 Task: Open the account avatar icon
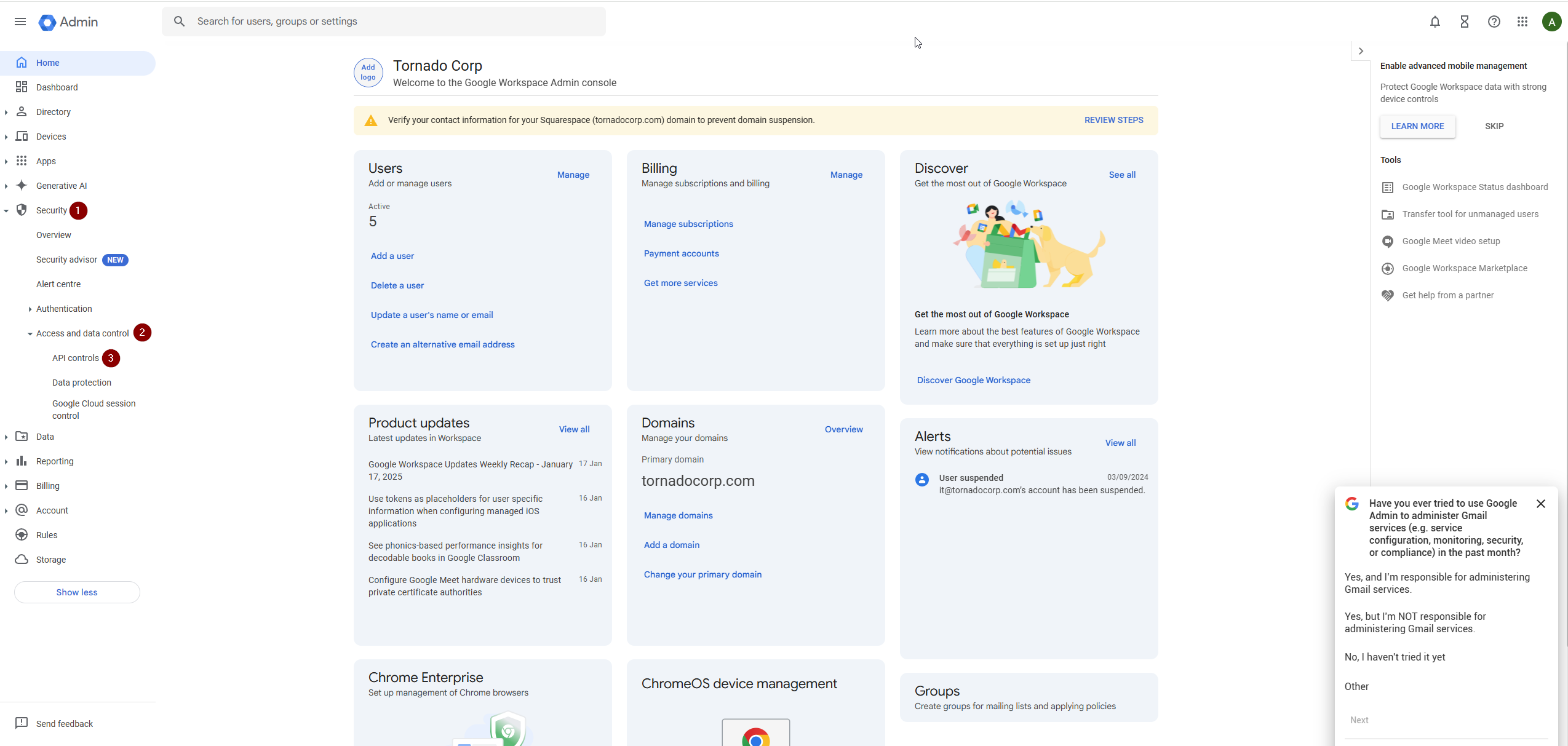(x=1551, y=22)
